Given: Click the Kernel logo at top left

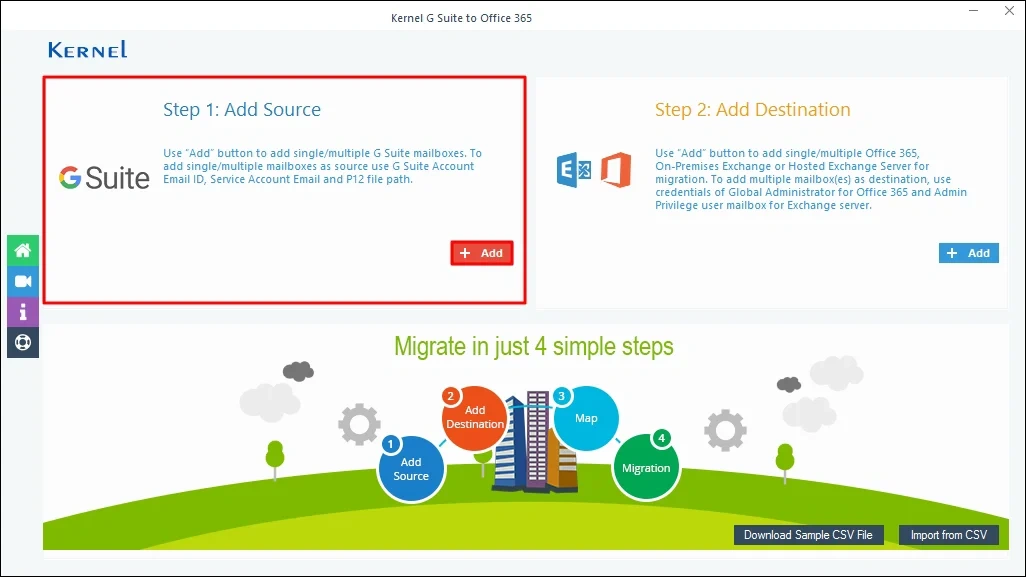Looking at the screenshot, I should tap(88, 50).
